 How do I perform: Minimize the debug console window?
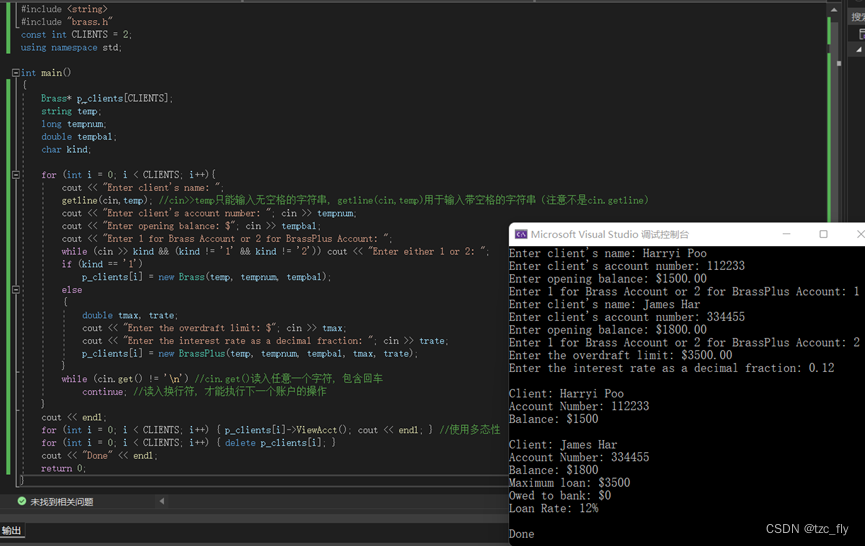(786, 234)
